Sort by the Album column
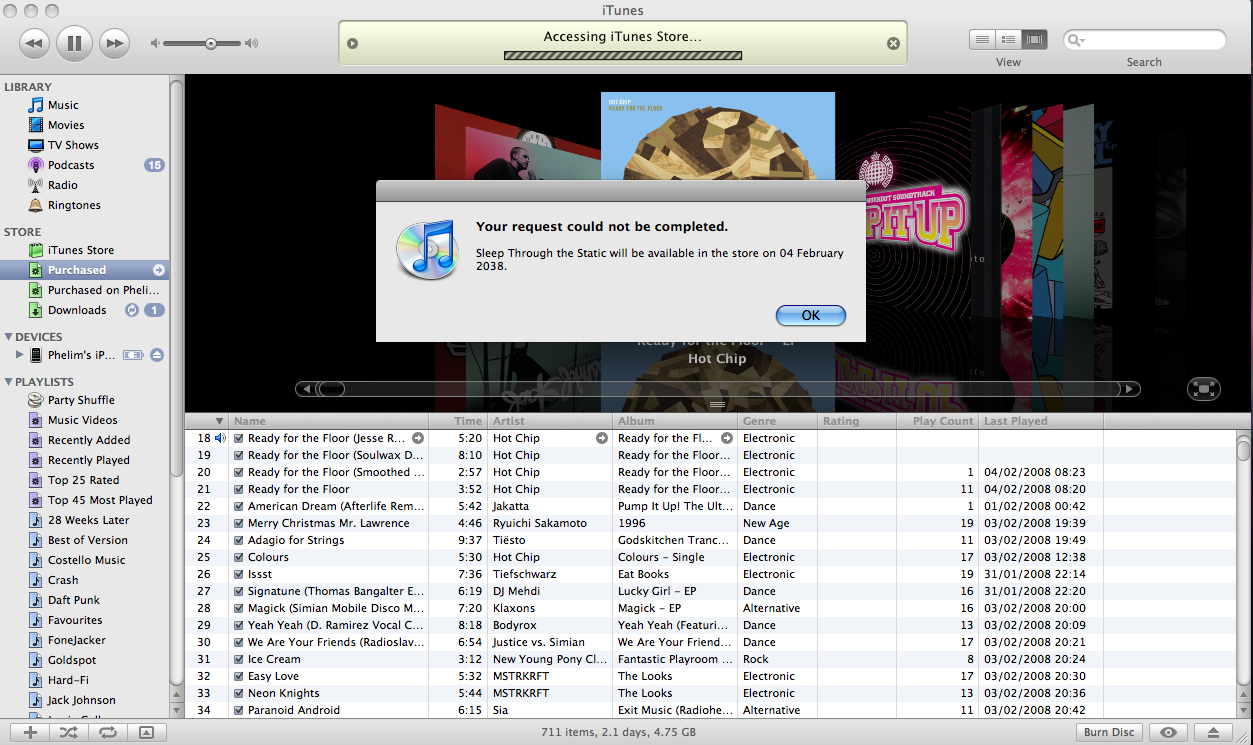1253x745 pixels. point(674,421)
